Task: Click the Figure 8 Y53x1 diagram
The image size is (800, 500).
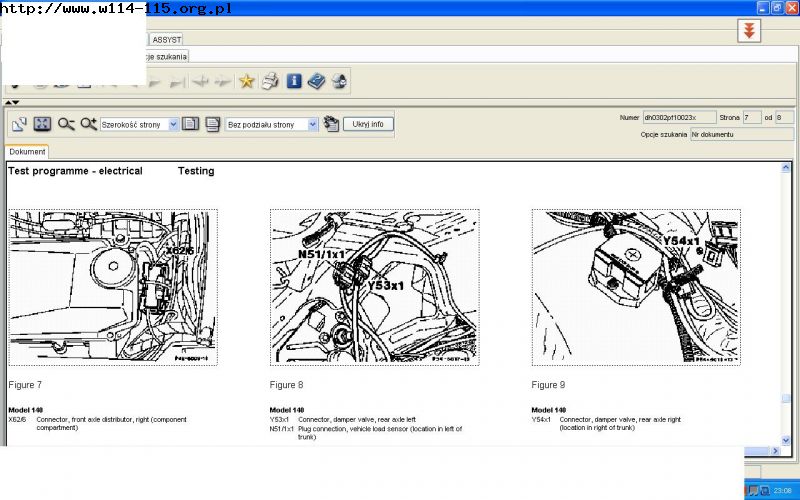Action: [374, 287]
